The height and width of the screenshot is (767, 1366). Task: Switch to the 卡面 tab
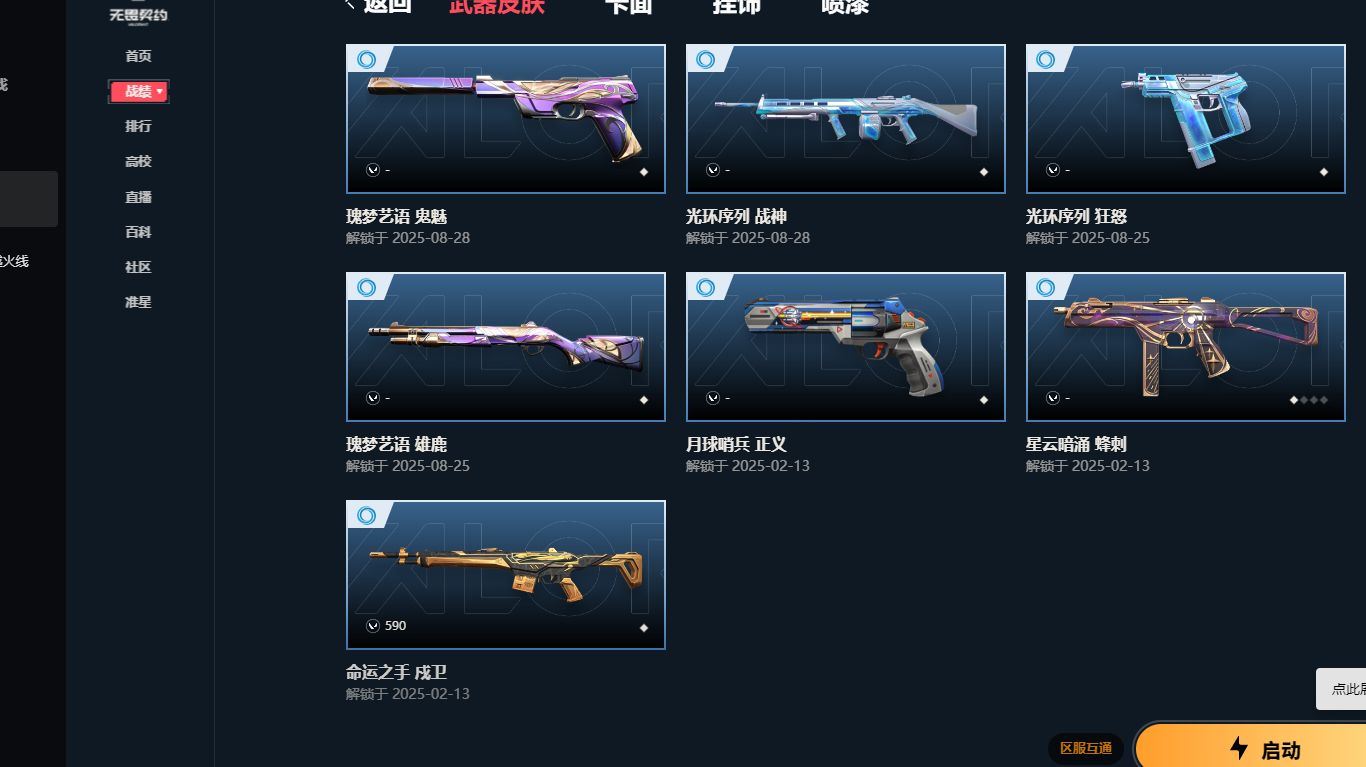pos(629,6)
